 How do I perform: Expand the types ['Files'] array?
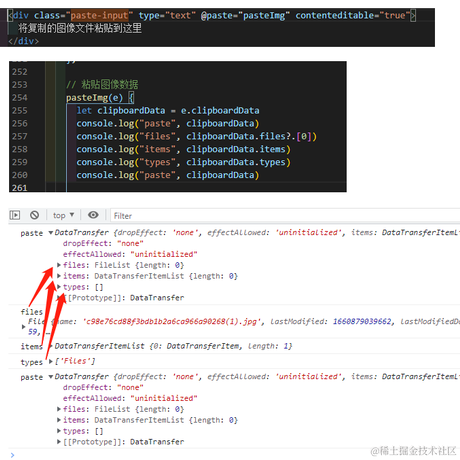(51, 361)
